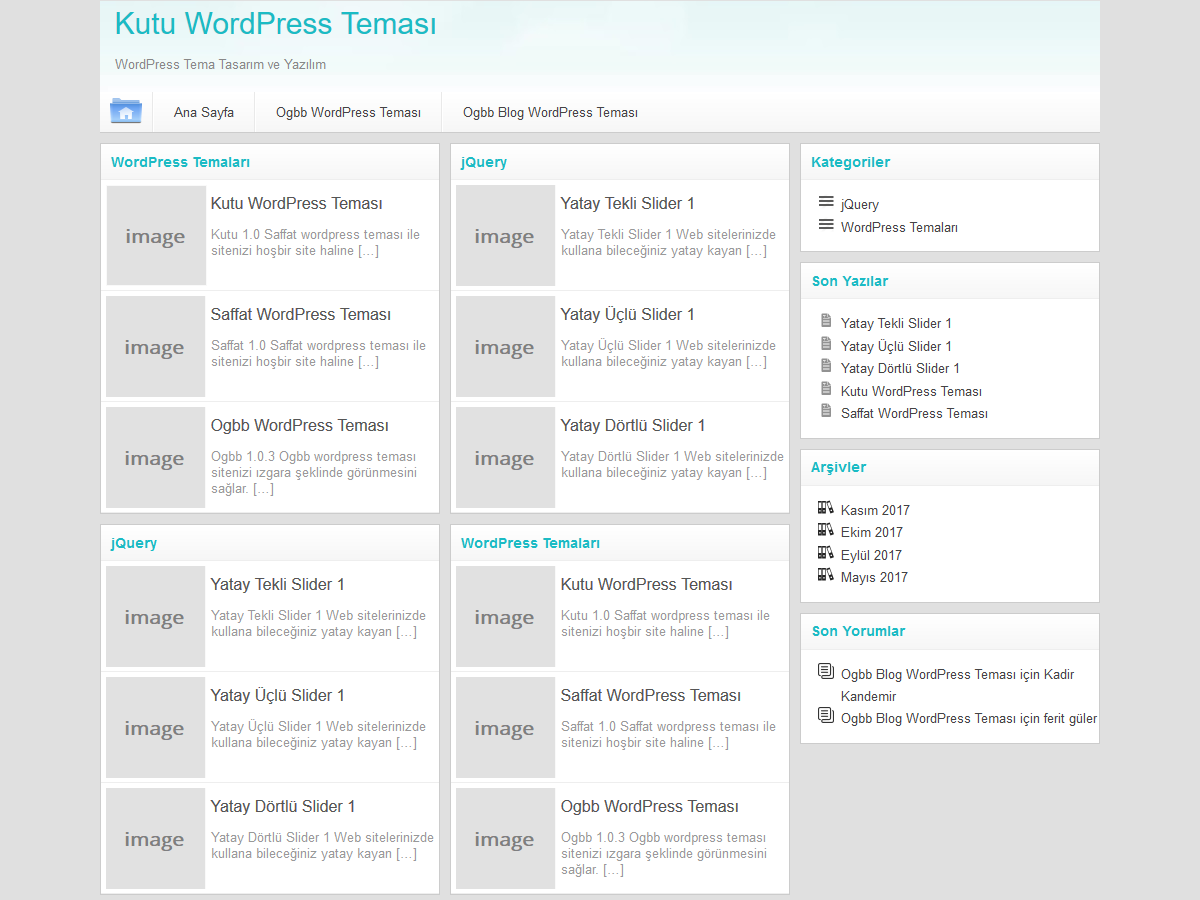Open the Eylül 2017 archive link
Viewport: 1200px width, 900px height.
[871, 555]
